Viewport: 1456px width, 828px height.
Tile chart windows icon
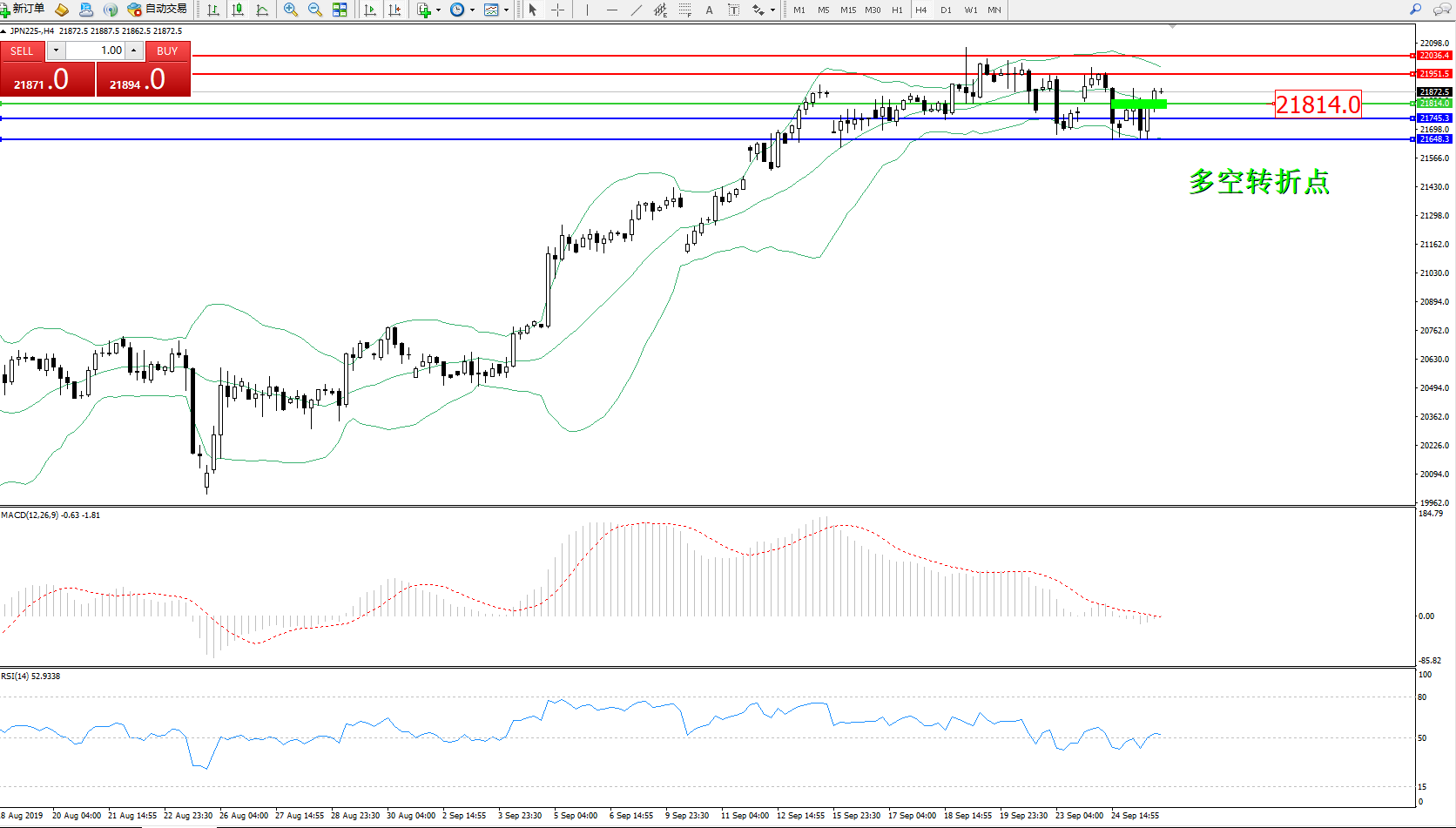tap(340, 10)
